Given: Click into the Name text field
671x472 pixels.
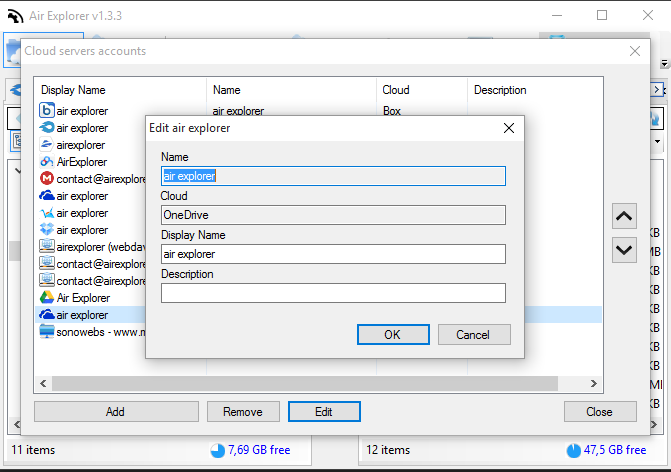Looking at the screenshot, I should [x=333, y=176].
